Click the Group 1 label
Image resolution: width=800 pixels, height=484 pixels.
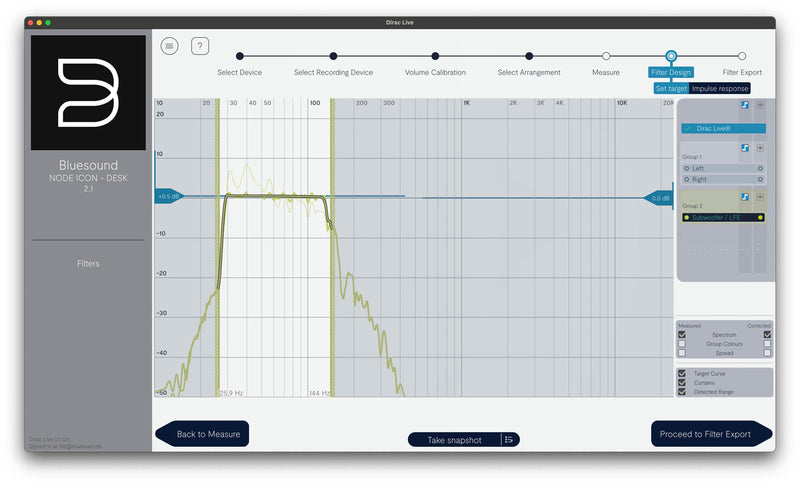692,157
